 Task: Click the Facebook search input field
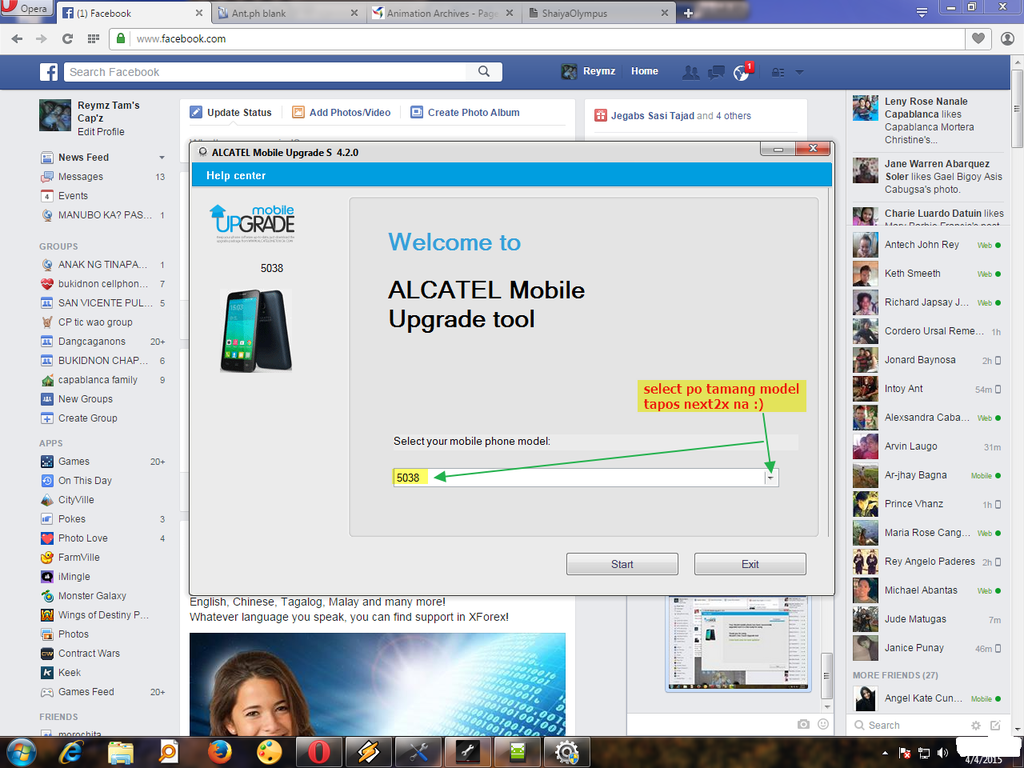tap(270, 72)
